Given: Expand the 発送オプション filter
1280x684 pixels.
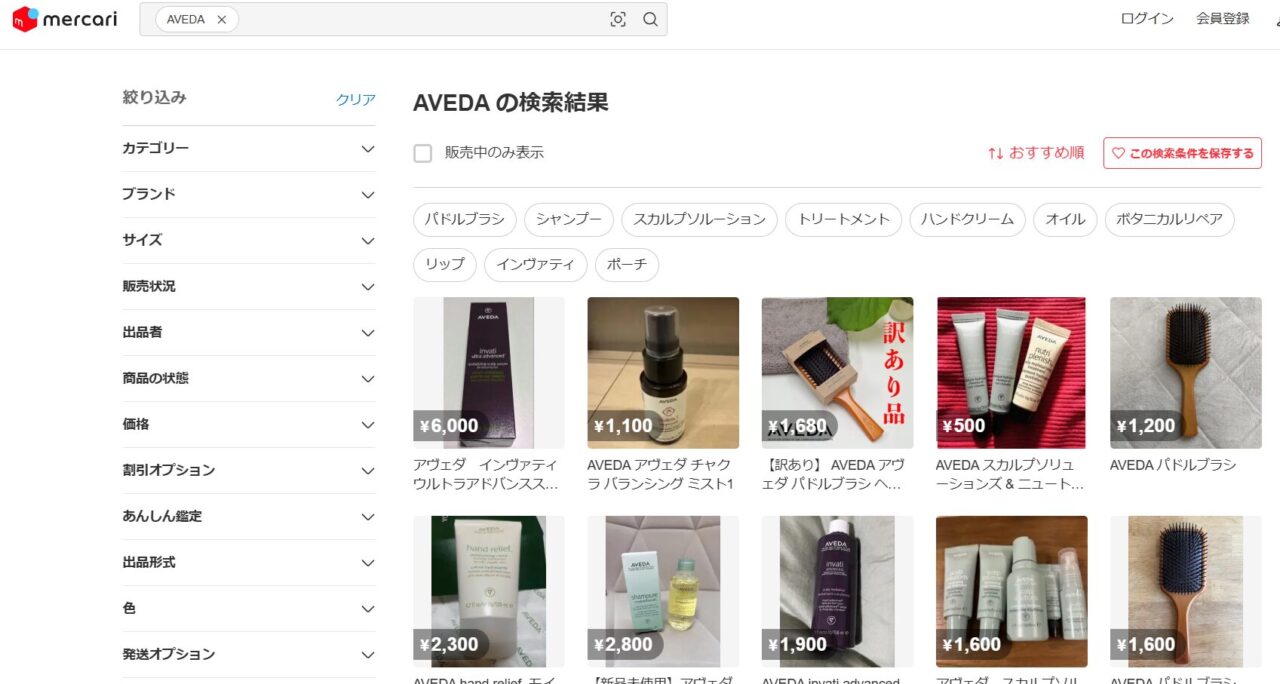Looking at the screenshot, I should 249,654.
